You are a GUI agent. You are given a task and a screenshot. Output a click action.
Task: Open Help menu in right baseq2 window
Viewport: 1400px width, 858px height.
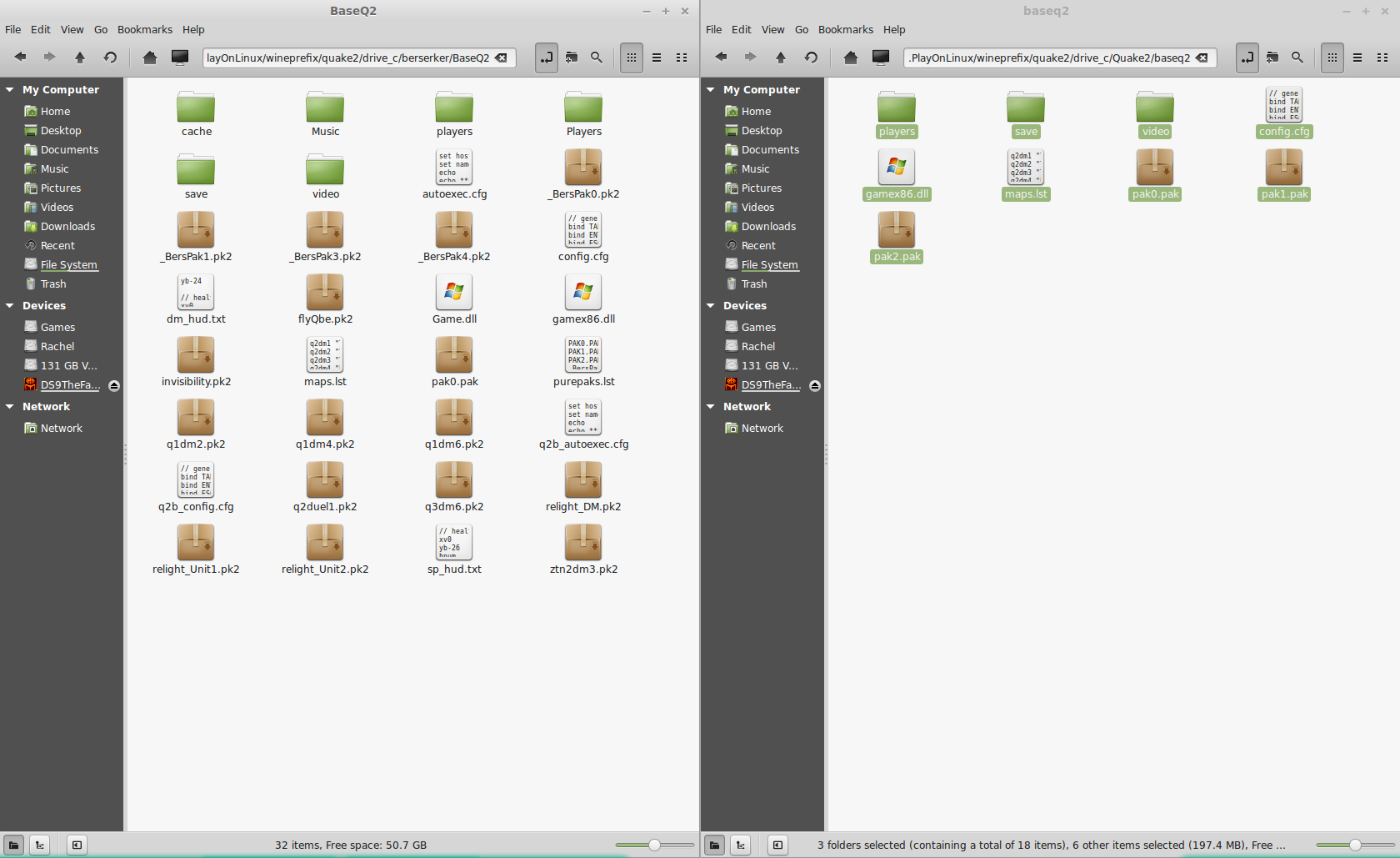(894, 29)
